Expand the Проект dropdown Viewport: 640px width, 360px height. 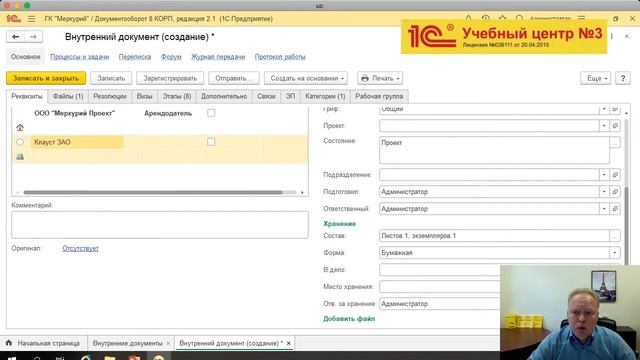pos(604,126)
